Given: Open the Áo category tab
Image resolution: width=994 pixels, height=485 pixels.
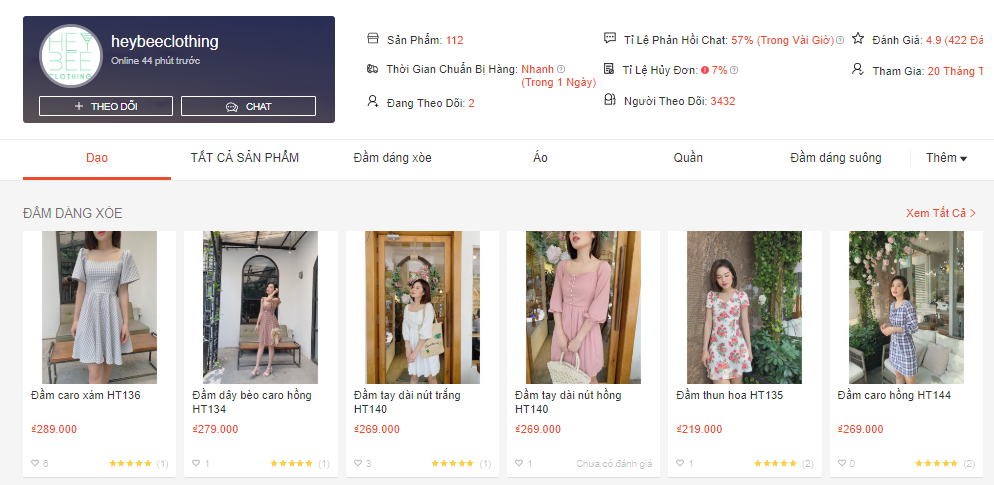Looking at the screenshot, I should (540, 158).
